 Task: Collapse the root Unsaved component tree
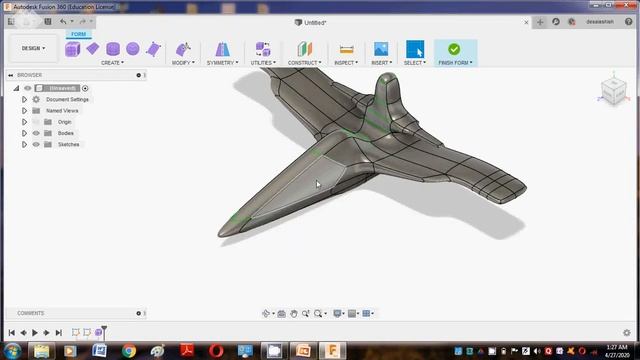(x=16, y=88)
